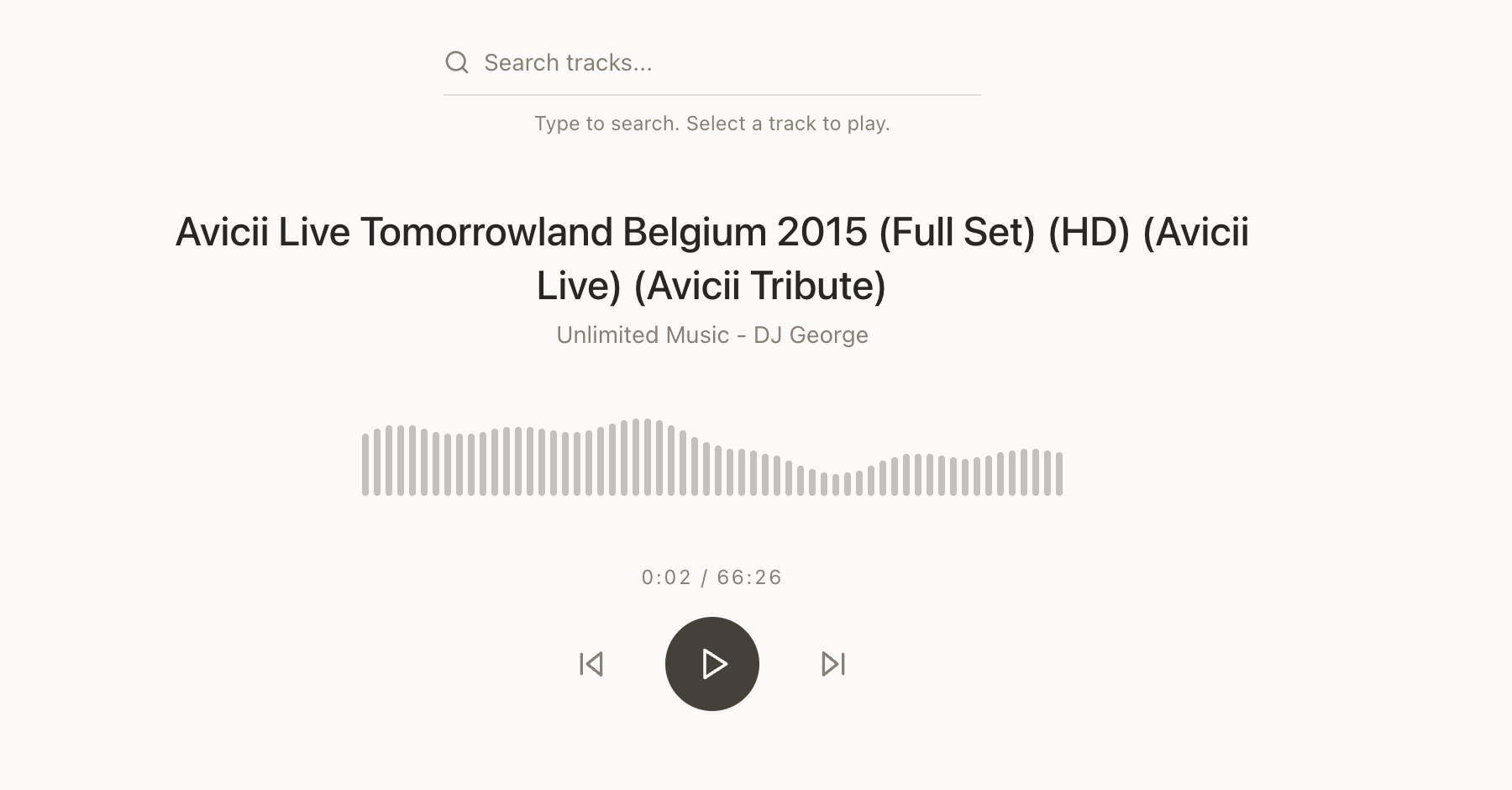
Task: Click the 'Type to search' helper text
Action: [711, 123]
